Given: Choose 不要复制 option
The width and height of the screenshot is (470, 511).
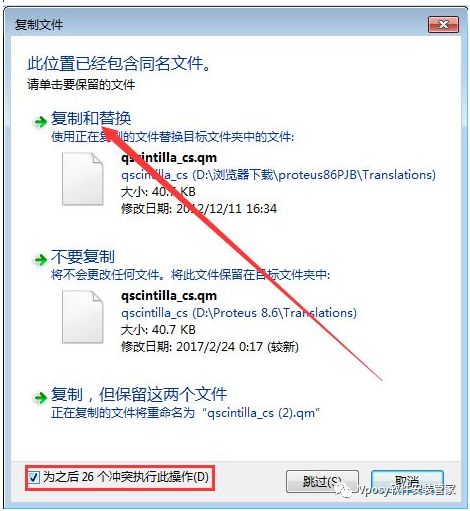Looking at the screenshot, I should point(83,257).
